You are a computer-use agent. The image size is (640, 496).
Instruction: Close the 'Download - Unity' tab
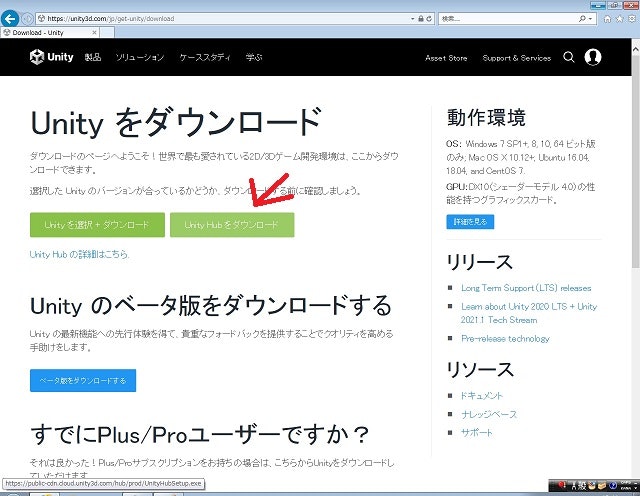[94, 32]
